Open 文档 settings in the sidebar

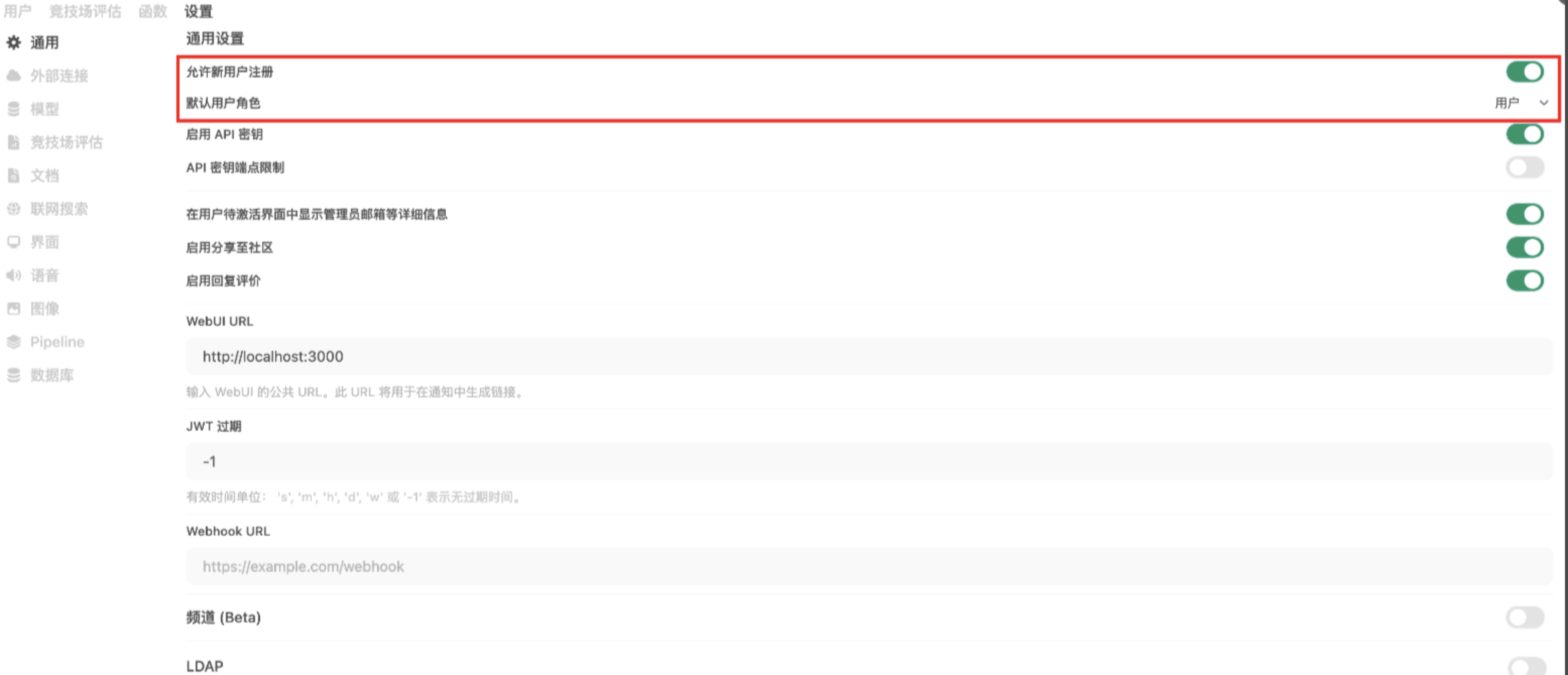pos(44,176)
